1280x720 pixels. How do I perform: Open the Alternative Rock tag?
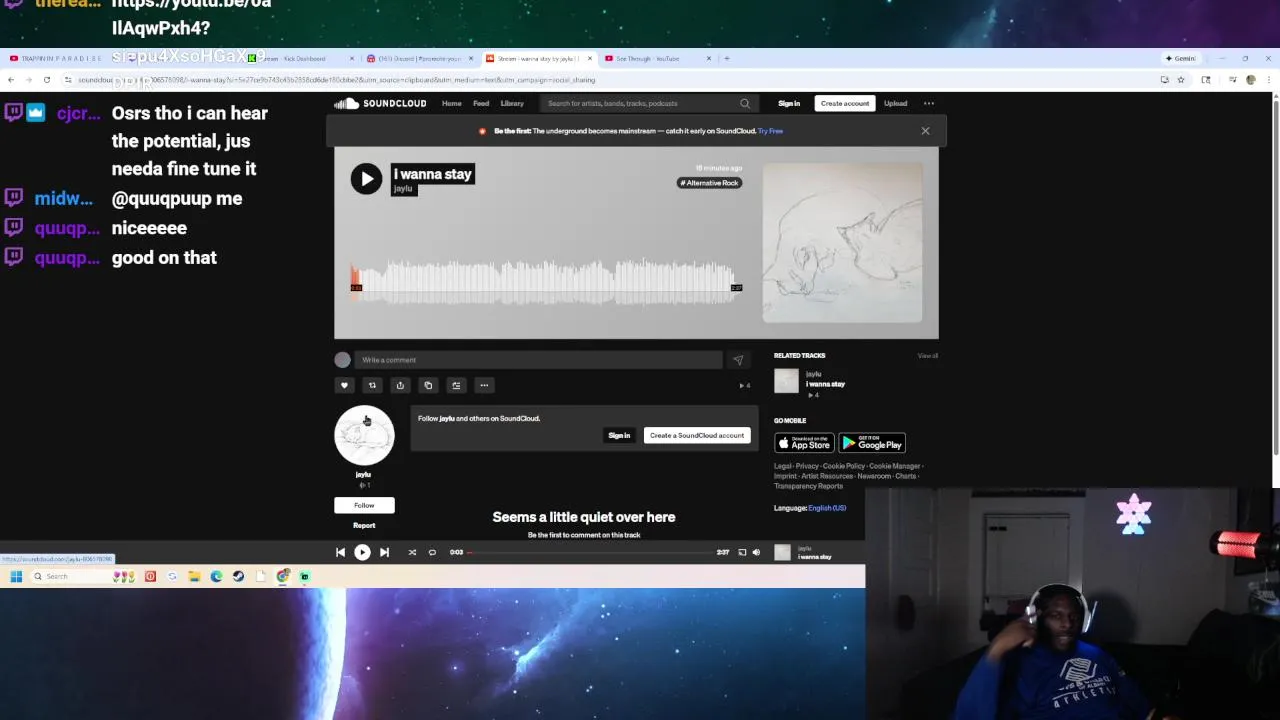710,183
